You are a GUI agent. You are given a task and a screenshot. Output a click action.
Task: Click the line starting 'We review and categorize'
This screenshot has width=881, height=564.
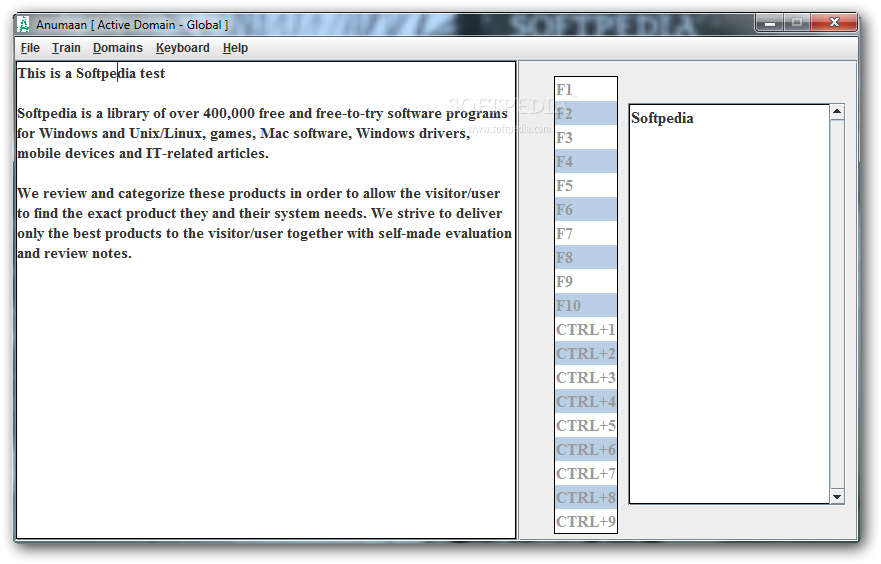[258, 194]
